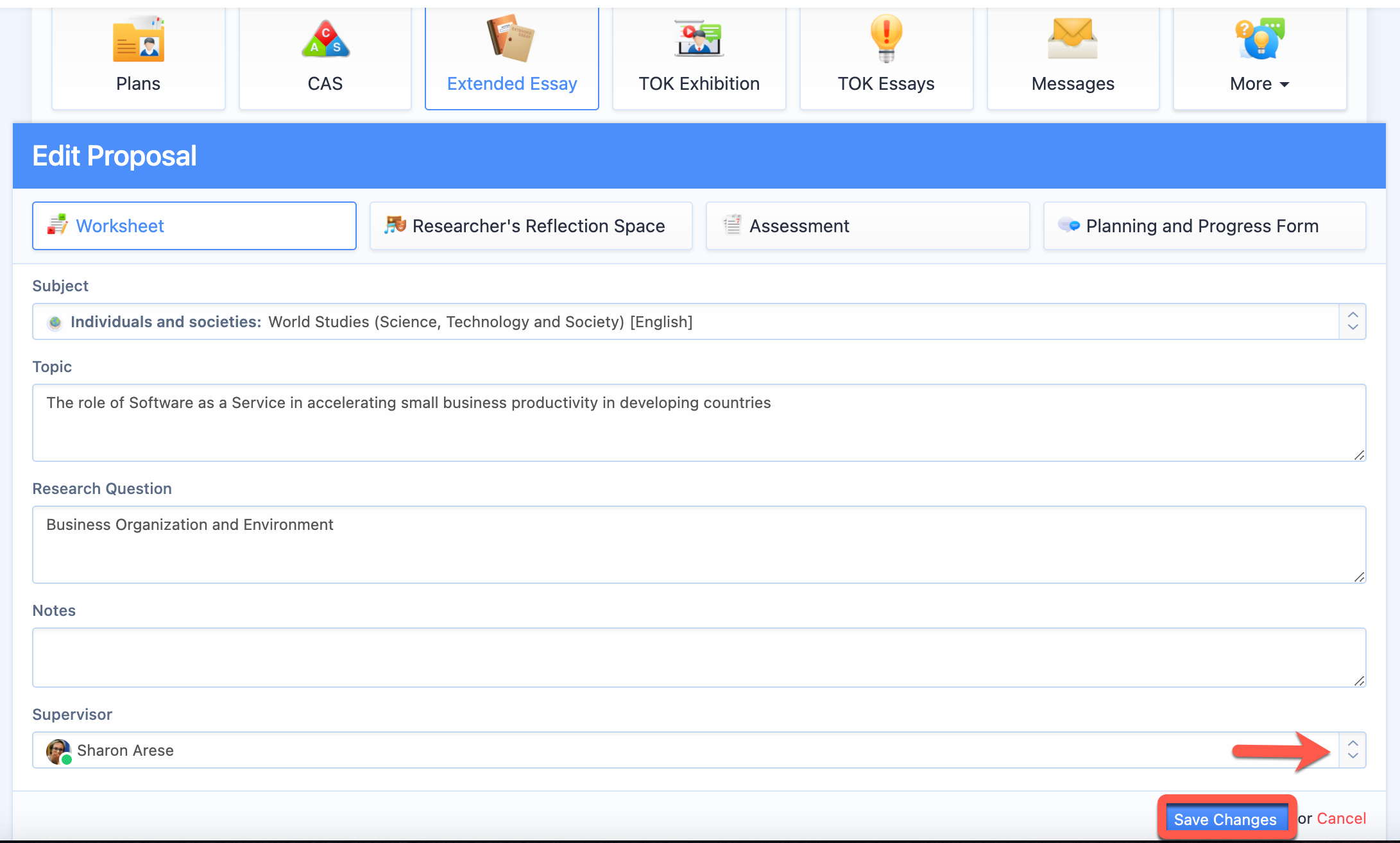The image size is (1400, 843).
Task: Open the Messages envelope icon
Action: pyautogui.click(x=1072, y=38)
